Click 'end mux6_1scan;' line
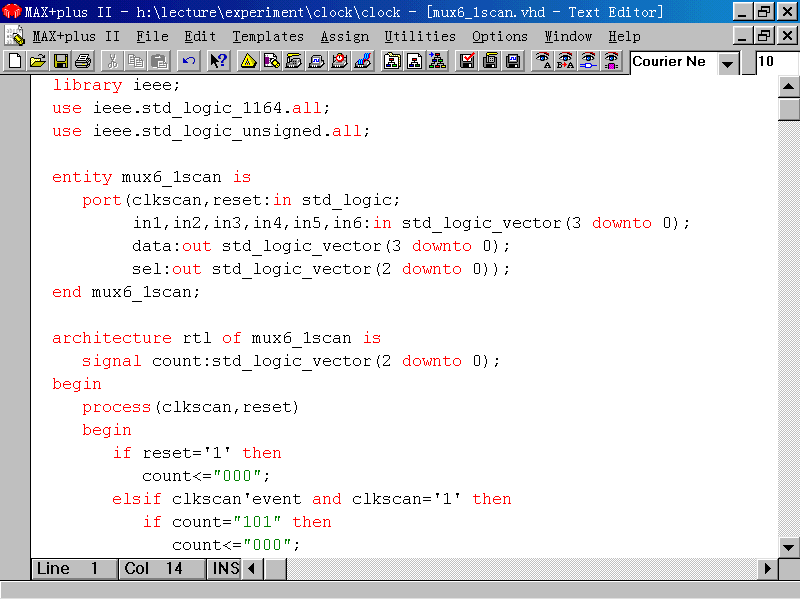Viewport: 800px width, 600px height. (126, 292)
